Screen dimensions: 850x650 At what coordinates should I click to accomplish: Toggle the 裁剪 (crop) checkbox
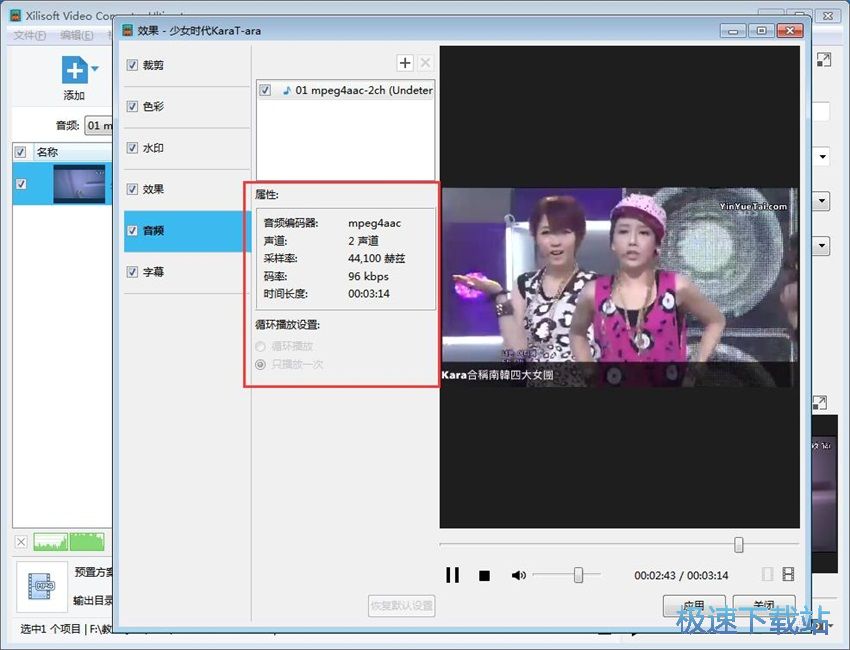pos(132,65)
